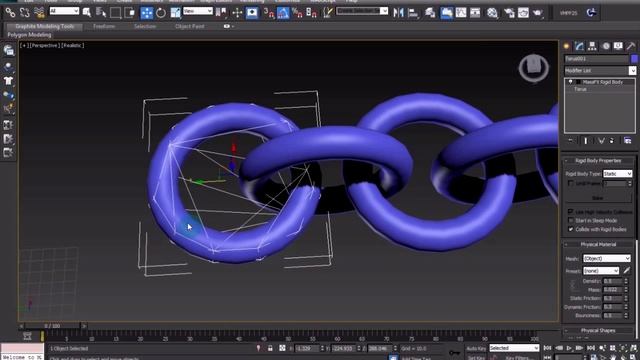Click Edit Named Selection Sets icon
This screenshot has height=360, width=640.
(328, 13)
